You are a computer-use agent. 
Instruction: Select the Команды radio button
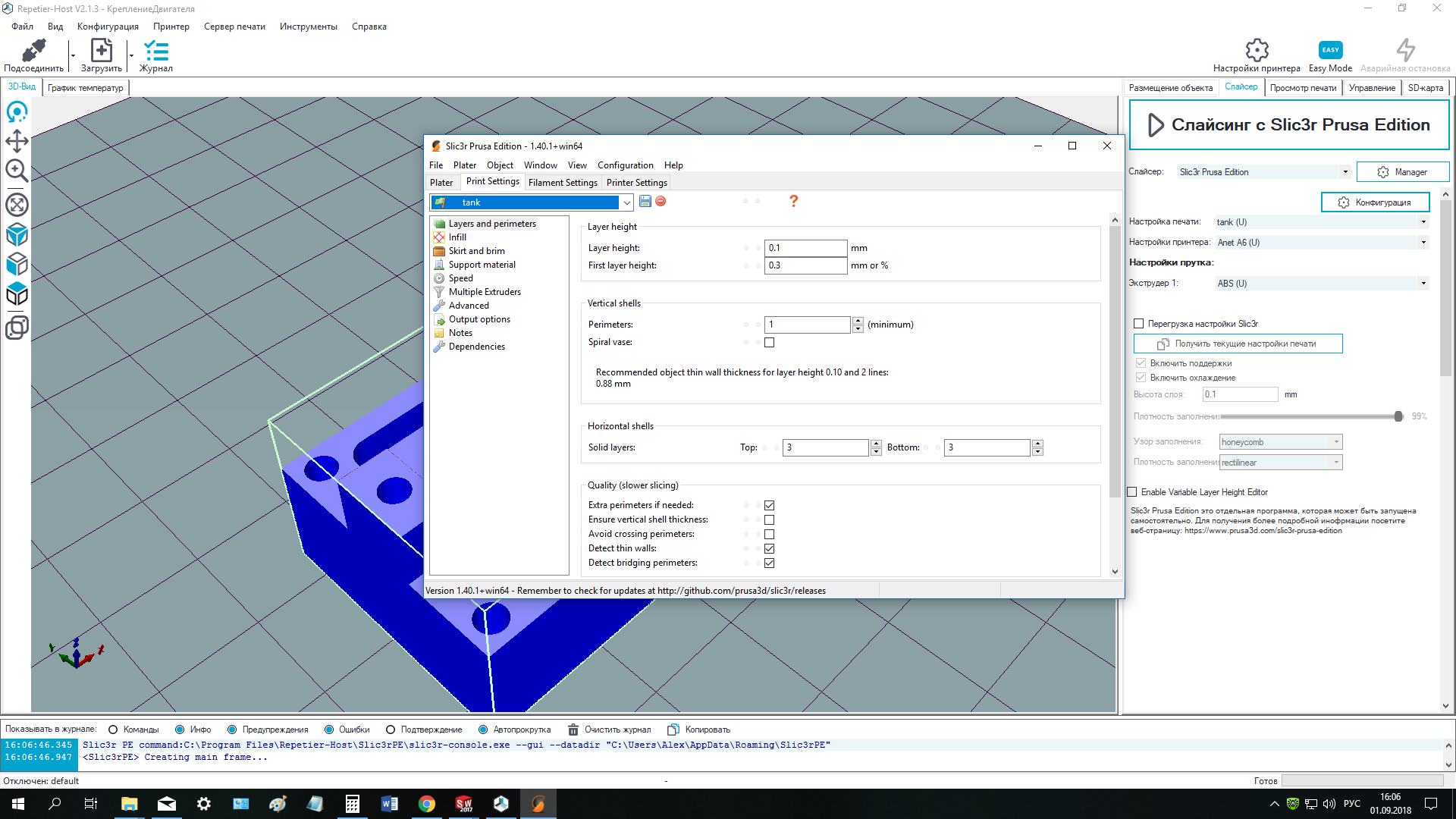point(113,730)
